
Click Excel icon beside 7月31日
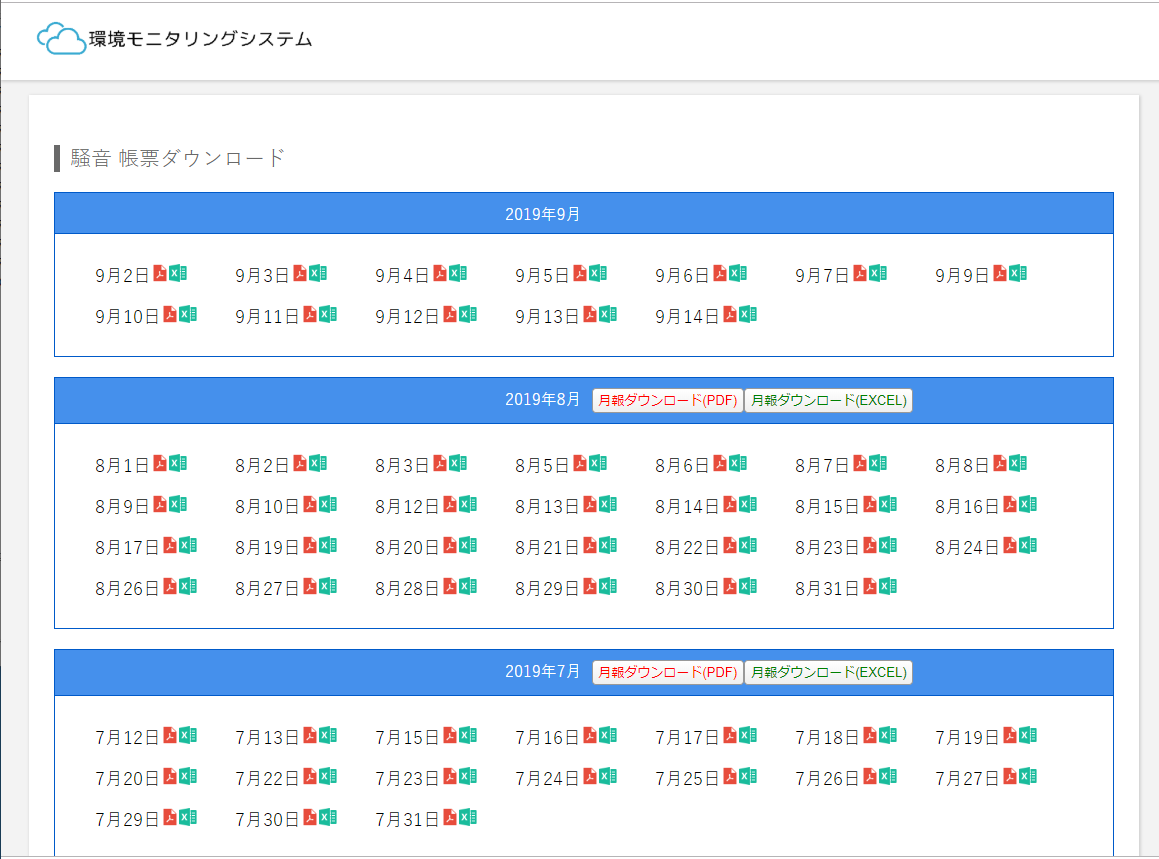[468, 817]
